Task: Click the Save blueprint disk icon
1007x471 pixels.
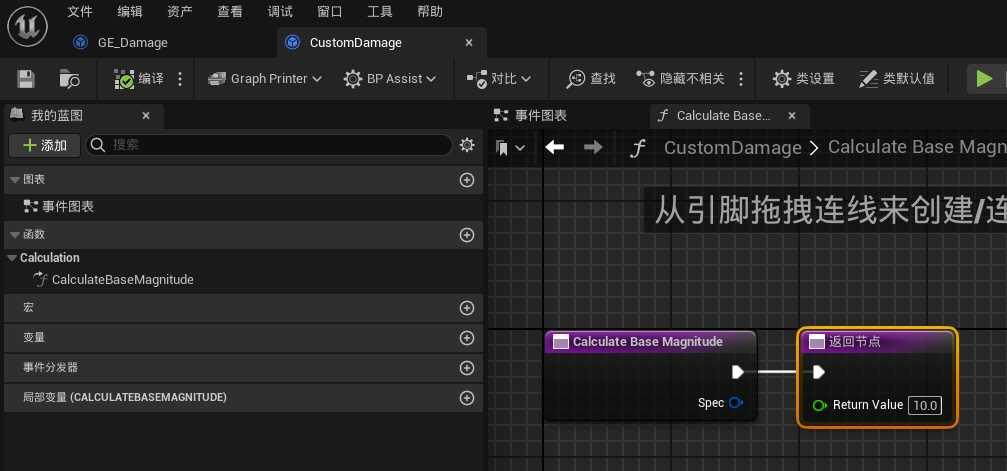Action: (27, 79)
